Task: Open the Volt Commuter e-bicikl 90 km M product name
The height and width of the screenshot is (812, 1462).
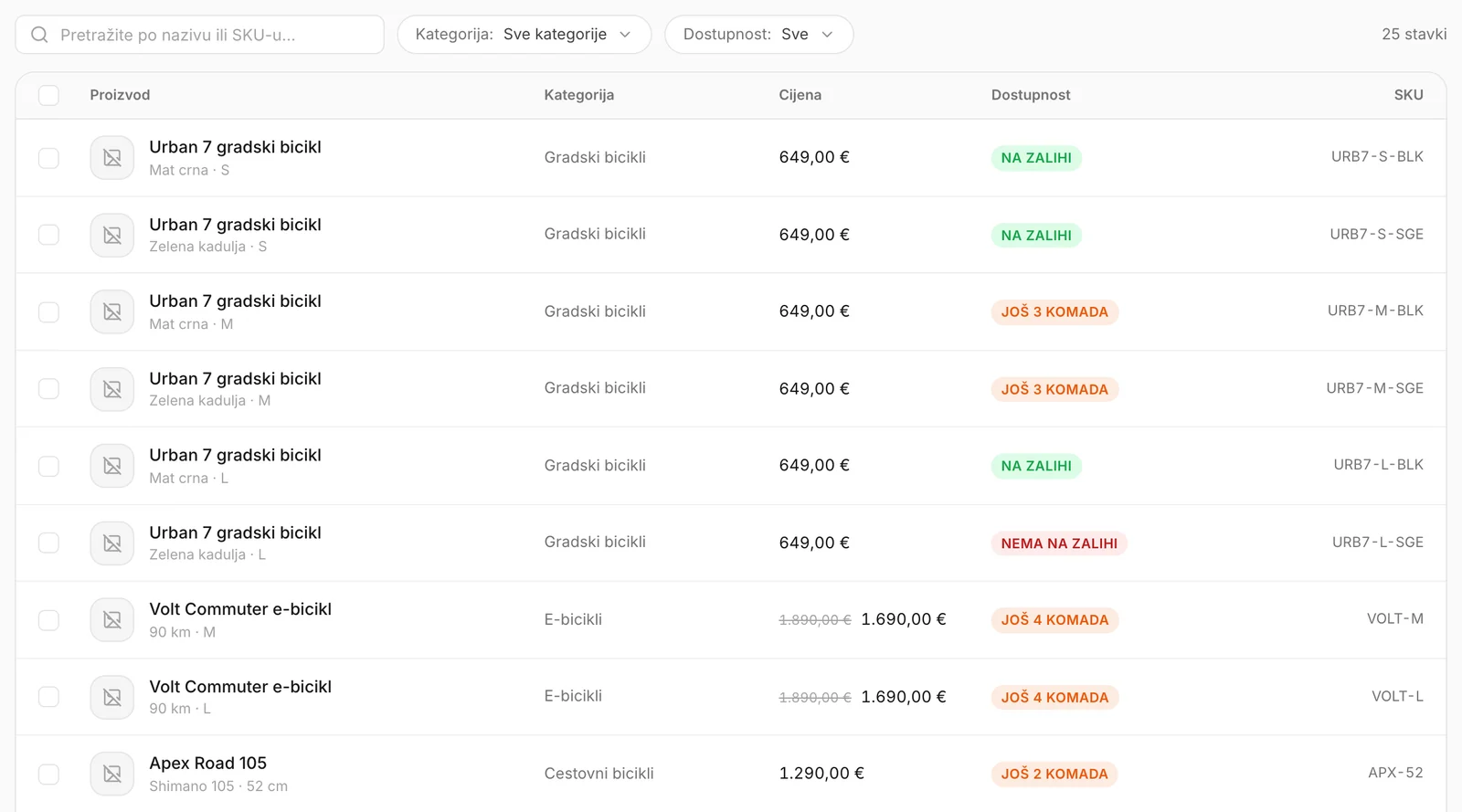Action: (x=240, y=609)
